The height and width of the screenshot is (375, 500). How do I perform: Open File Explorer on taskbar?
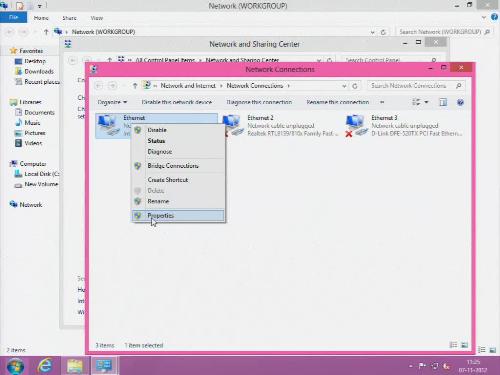tap(75, 366)
